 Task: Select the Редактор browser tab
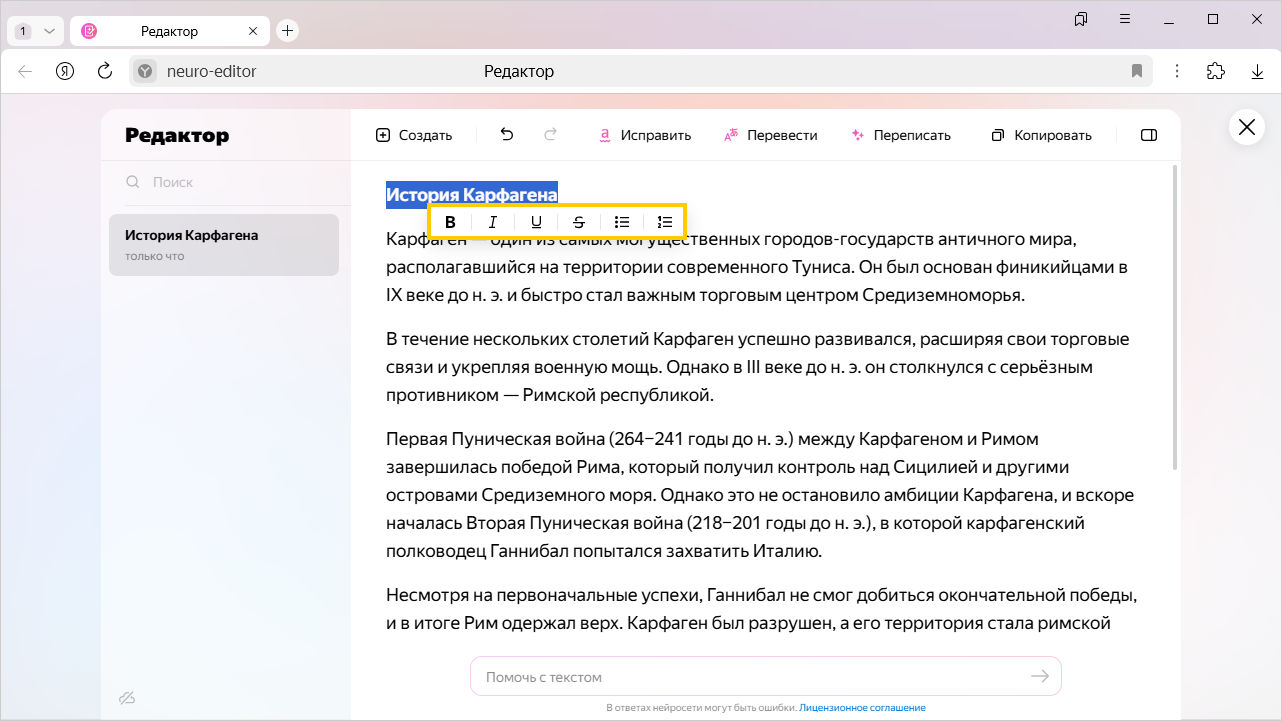[169, 31]
